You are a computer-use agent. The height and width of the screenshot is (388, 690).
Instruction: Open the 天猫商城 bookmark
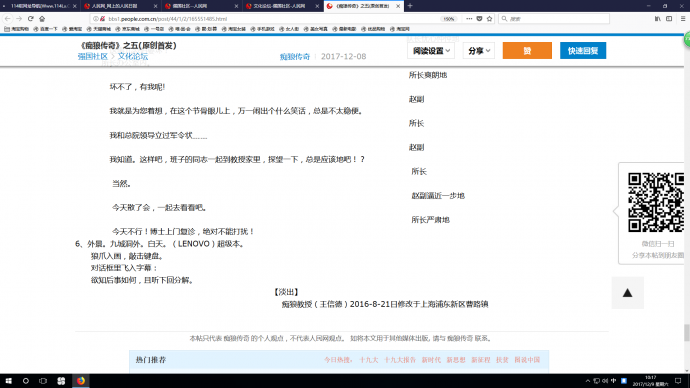pos(99,29)
